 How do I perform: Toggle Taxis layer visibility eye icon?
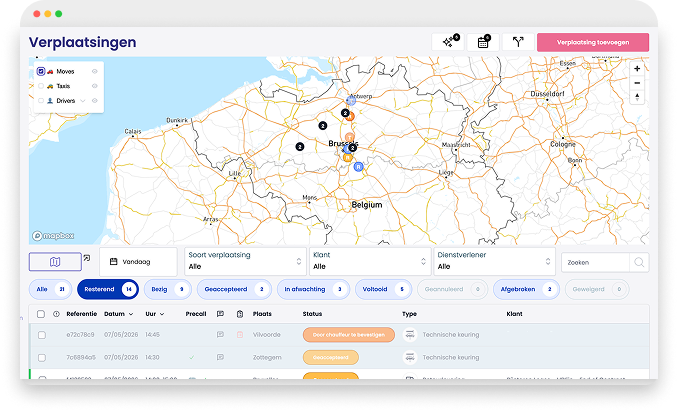(x=95, y=86)
